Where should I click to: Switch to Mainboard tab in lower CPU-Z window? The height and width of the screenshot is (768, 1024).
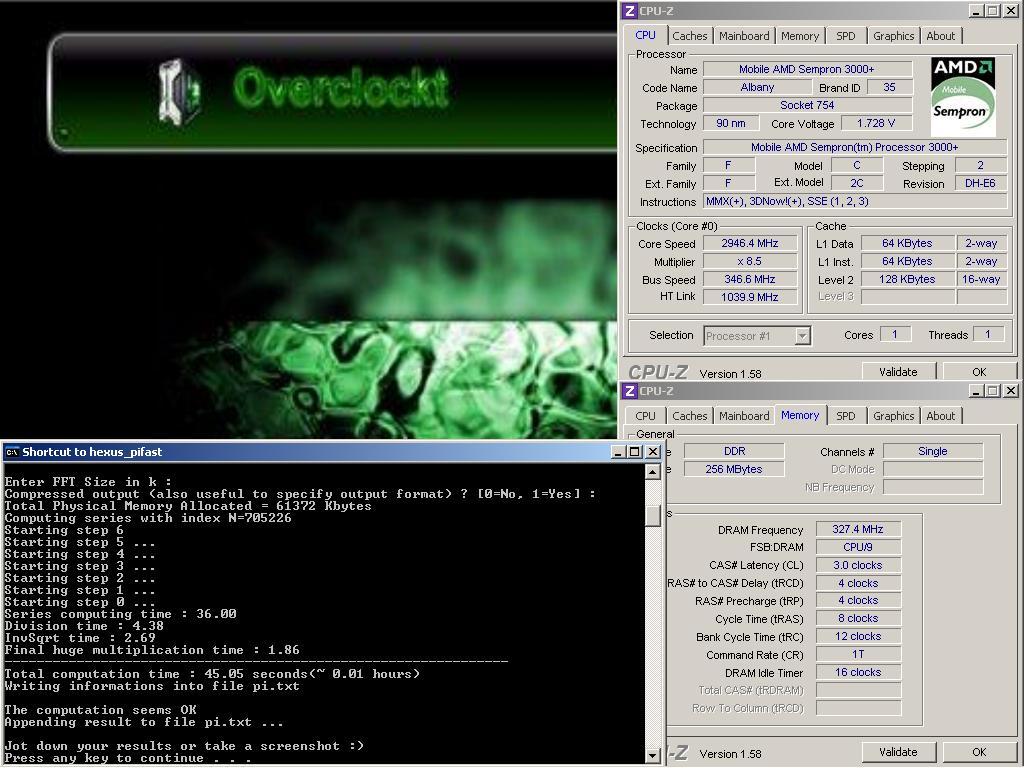click(x=744, y=416)
